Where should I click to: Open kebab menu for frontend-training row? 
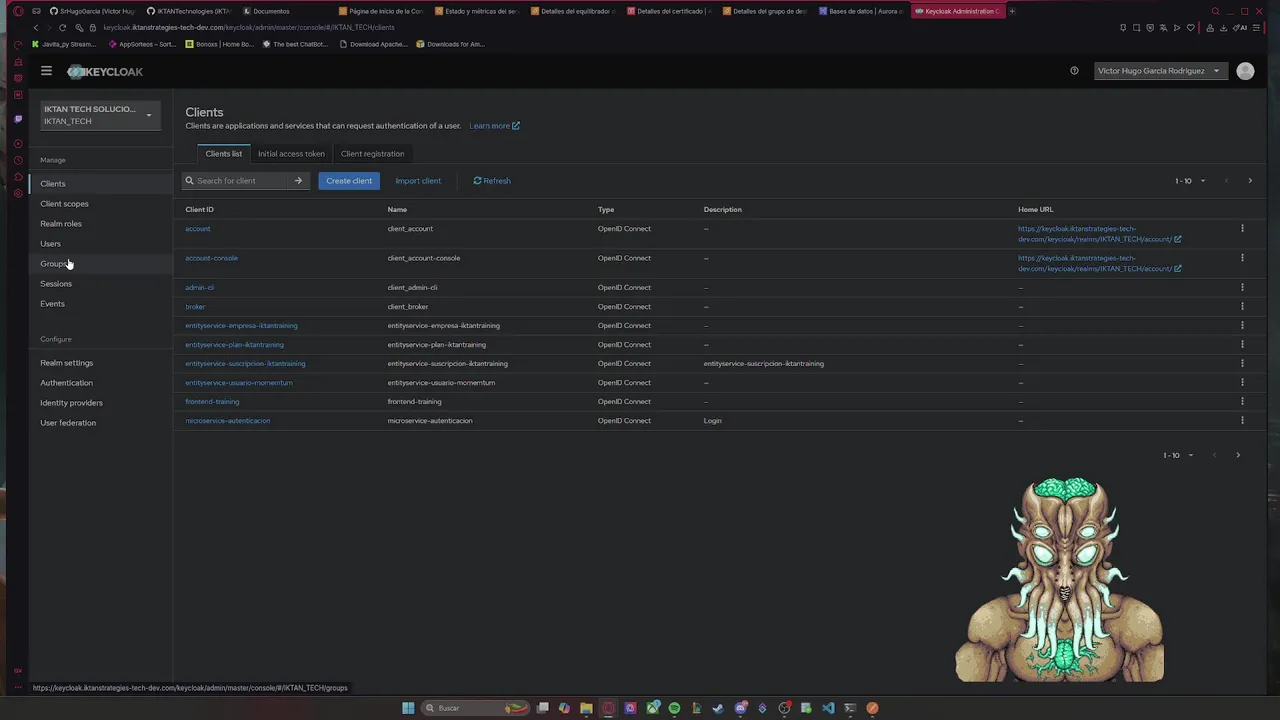click(1242, 402)
